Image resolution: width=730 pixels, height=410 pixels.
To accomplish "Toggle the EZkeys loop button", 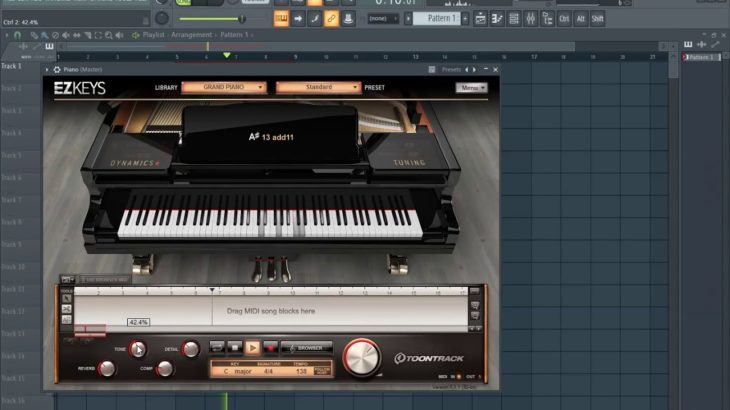I will (216, 348).
